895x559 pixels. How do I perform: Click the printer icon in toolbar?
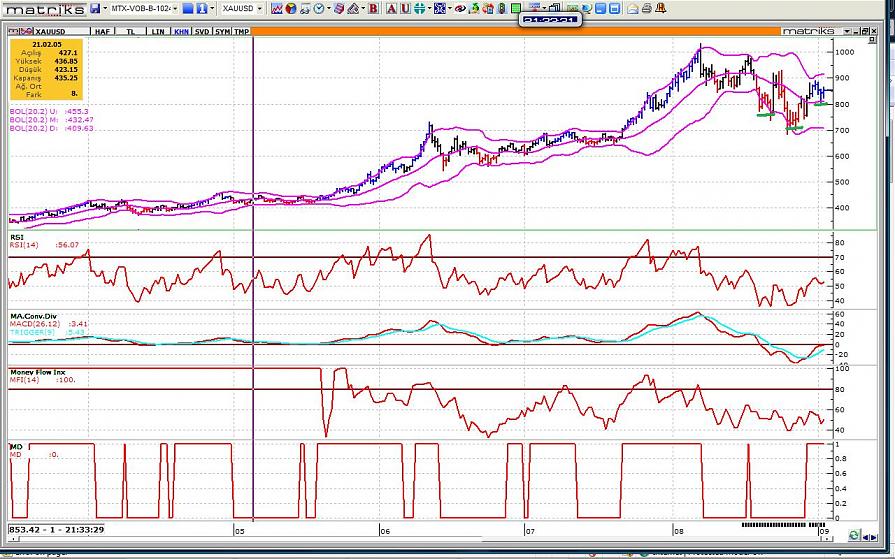click(x=647, y=8)
